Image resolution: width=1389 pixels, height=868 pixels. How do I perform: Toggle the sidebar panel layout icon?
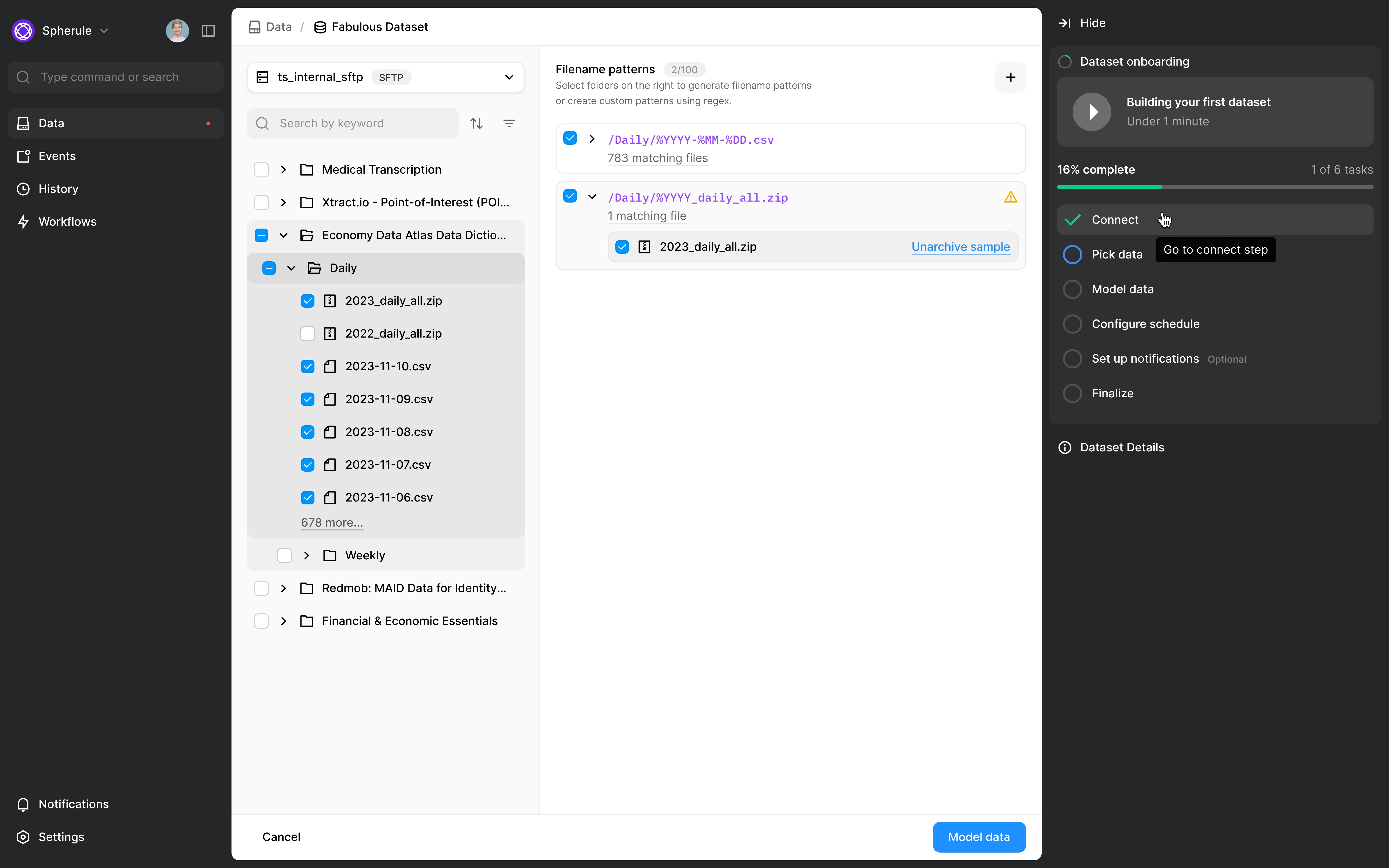tap(208, 31)
